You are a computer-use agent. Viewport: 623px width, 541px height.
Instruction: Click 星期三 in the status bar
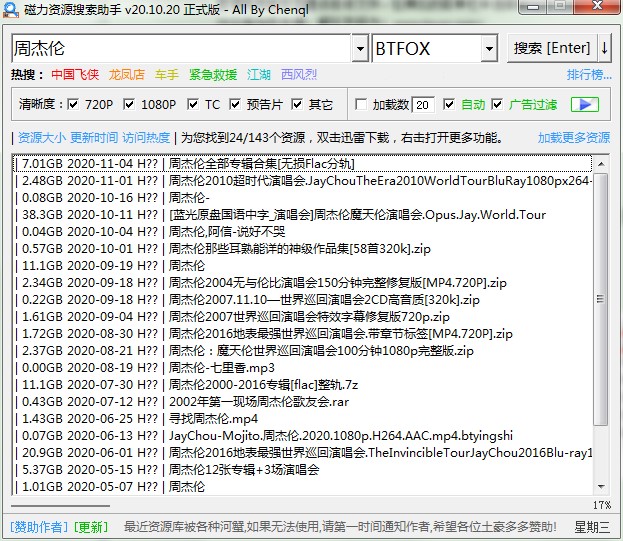coord(592,527)
